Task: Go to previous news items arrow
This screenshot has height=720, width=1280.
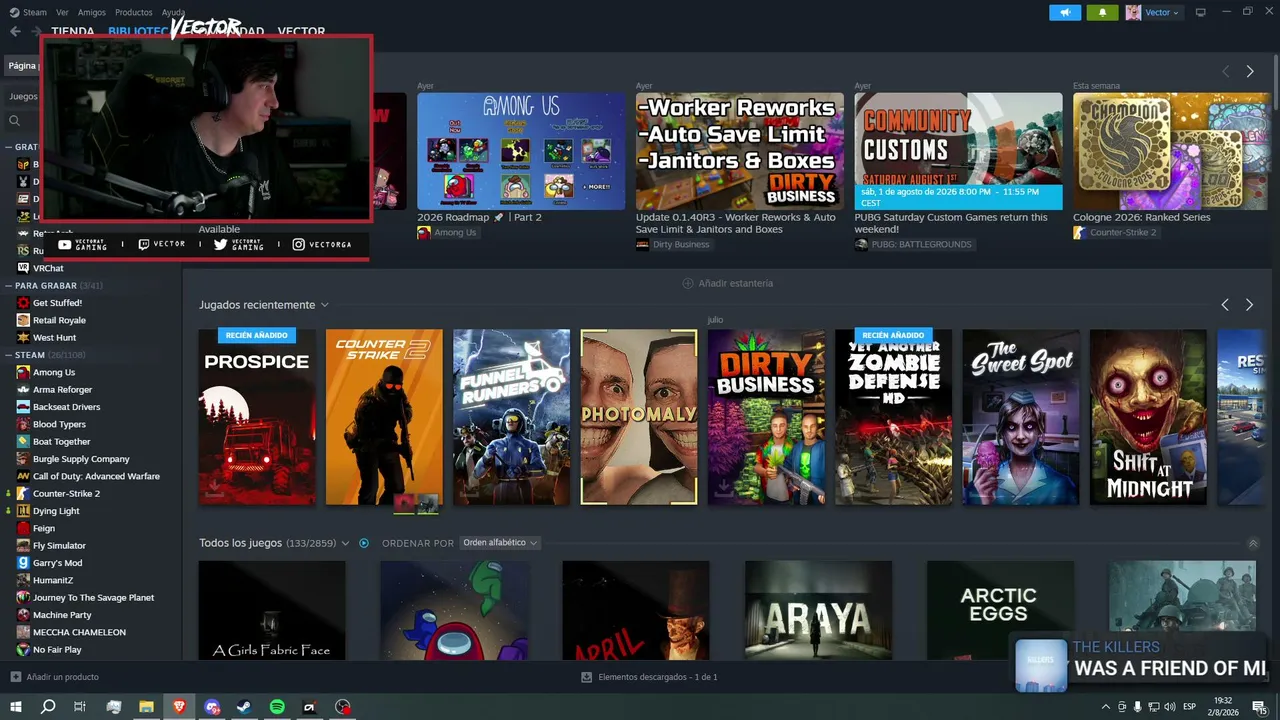Action: point(1225,71)
